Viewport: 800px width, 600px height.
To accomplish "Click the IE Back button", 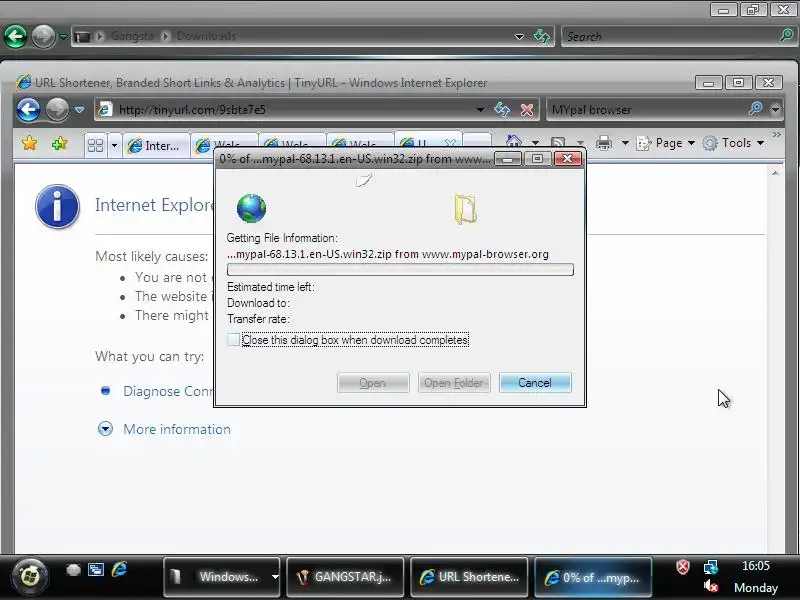I will pyautogui.click(x=29, y=109).
